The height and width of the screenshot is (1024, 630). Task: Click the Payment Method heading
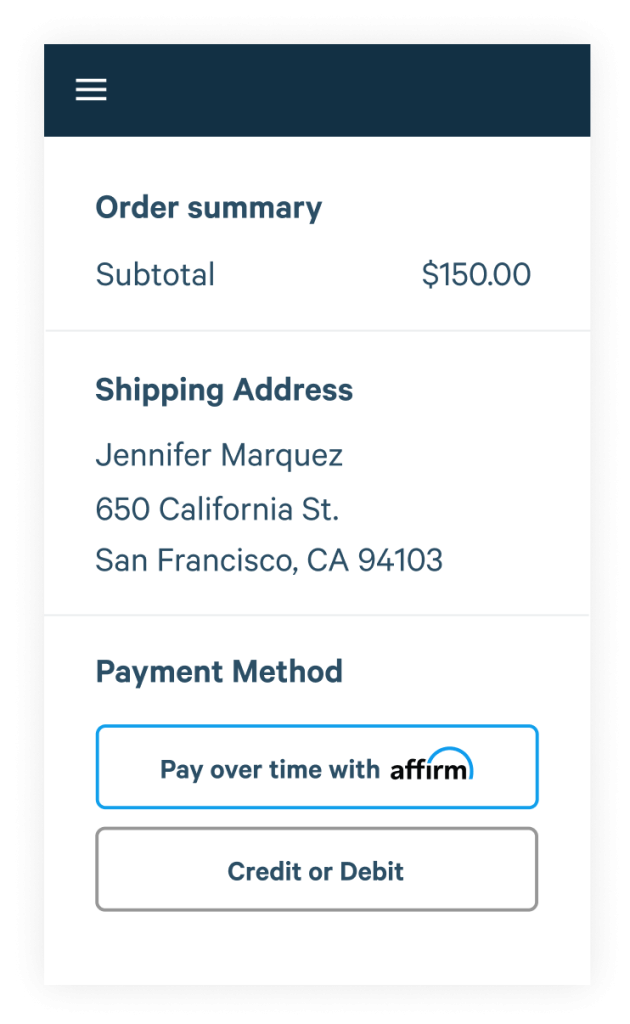pos(219,671)
